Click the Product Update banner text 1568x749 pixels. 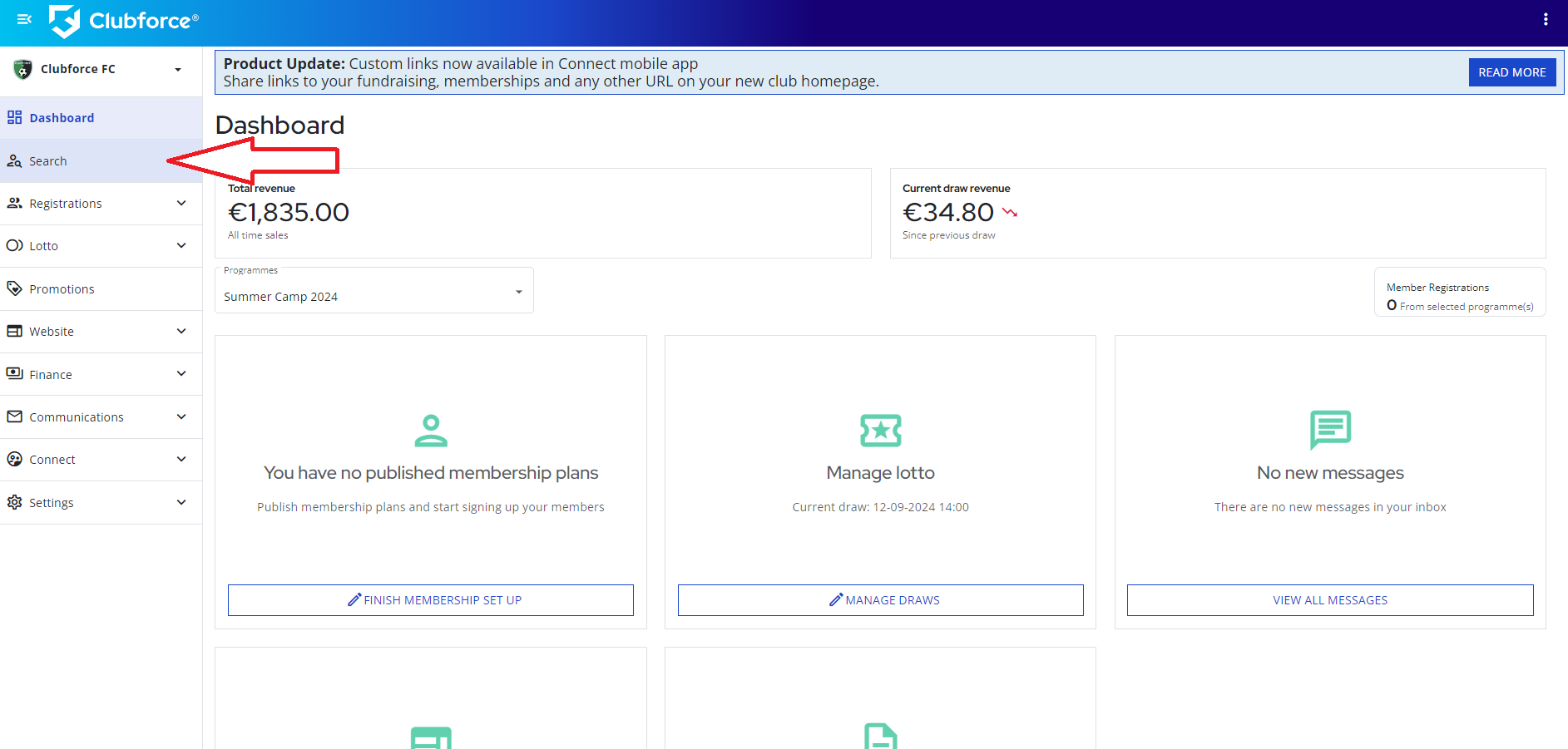[x=551, y=72]
